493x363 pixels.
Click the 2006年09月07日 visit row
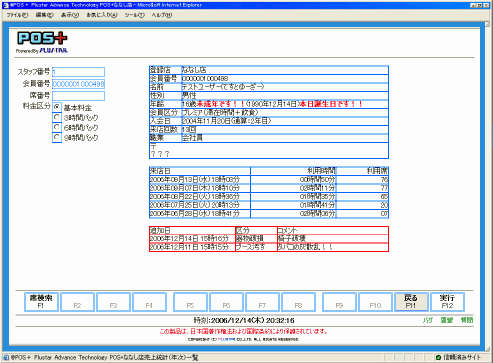pos(269,188)
